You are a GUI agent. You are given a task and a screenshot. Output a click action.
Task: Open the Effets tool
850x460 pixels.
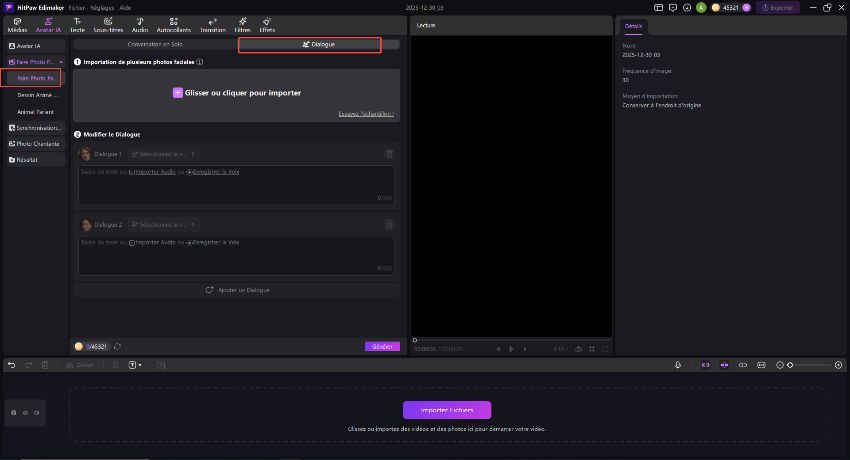pyautogui.click(x=267, y=25)
